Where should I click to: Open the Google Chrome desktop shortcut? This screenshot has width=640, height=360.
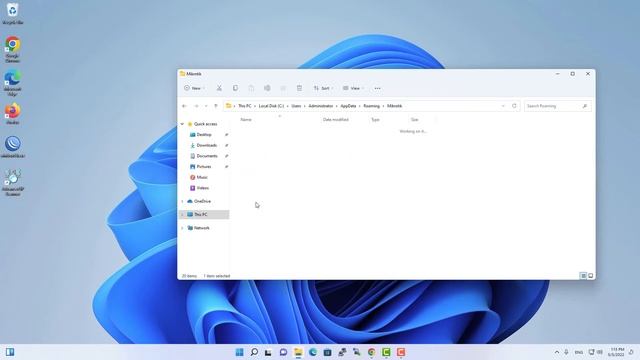[x=13, y=49]
